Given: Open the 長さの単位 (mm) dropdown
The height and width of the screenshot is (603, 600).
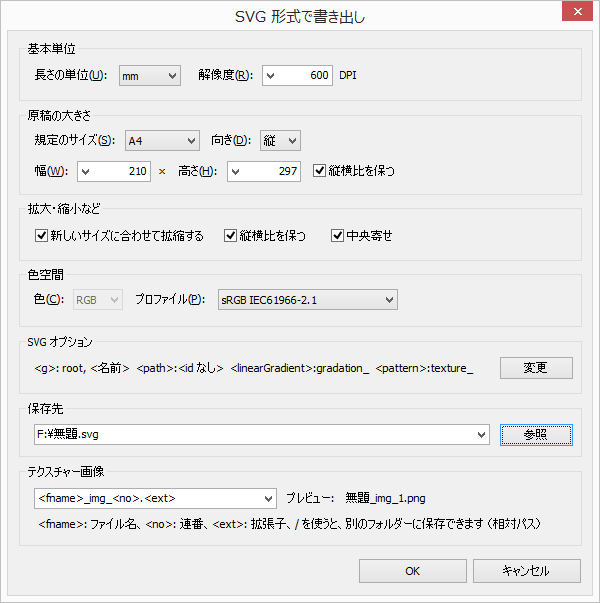Looking at the screenshot, I should pyautogui.click(x=150, y=76).
